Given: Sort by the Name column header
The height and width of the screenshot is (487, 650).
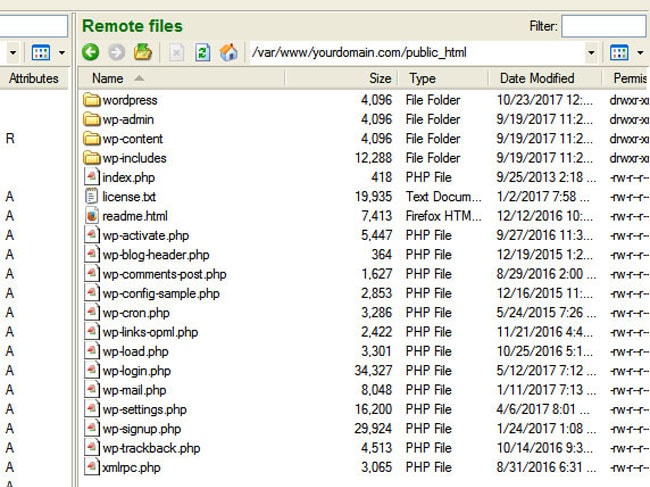Looking at the screenshot, I should pyautogui.click(x=182, y=78).
